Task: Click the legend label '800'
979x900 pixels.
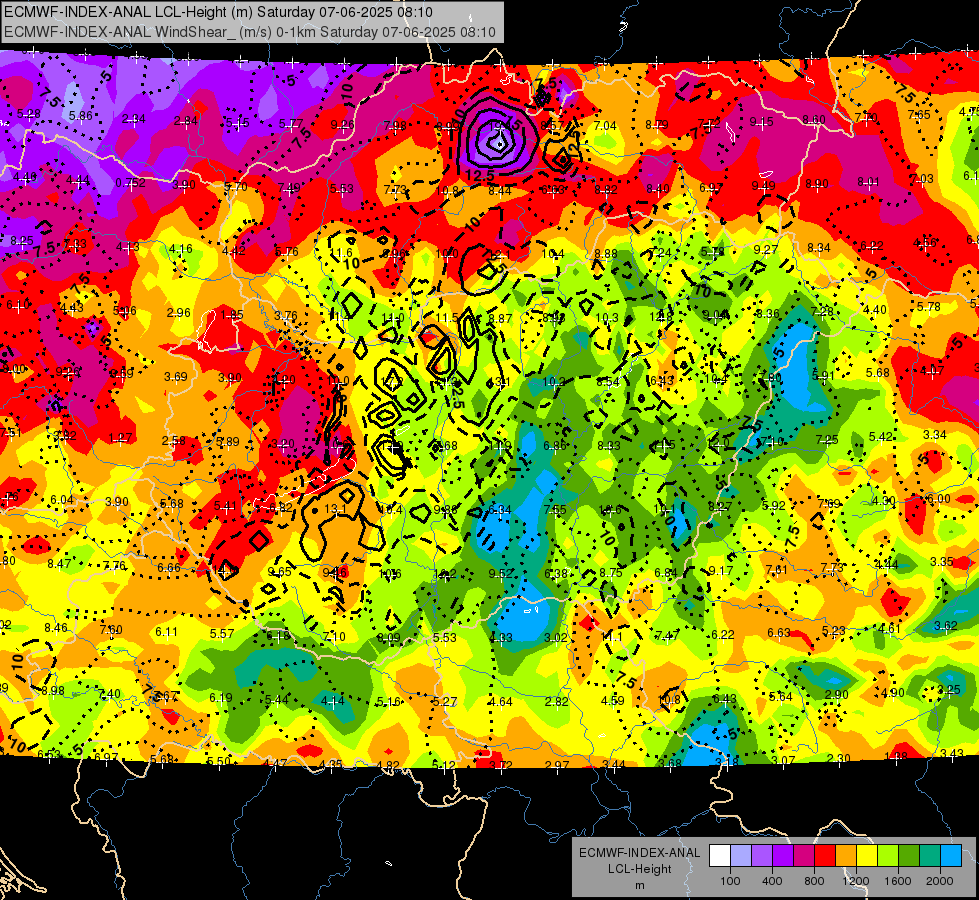Action: [814, 881]
